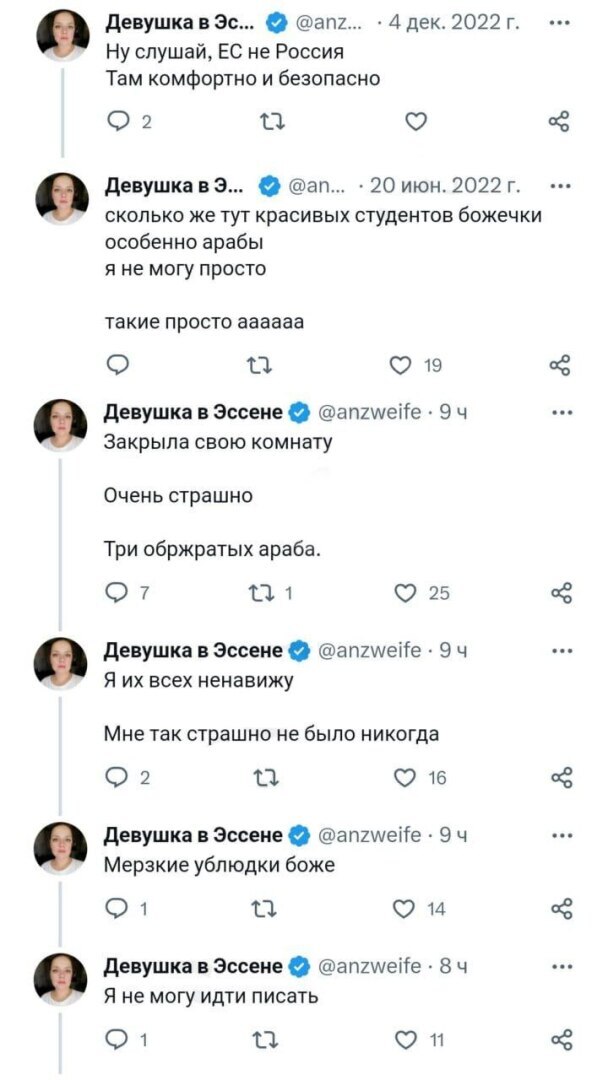Reply to the tweet about closing her room
The width and height of the screenshot is (608, 1080).
(121, 592)
